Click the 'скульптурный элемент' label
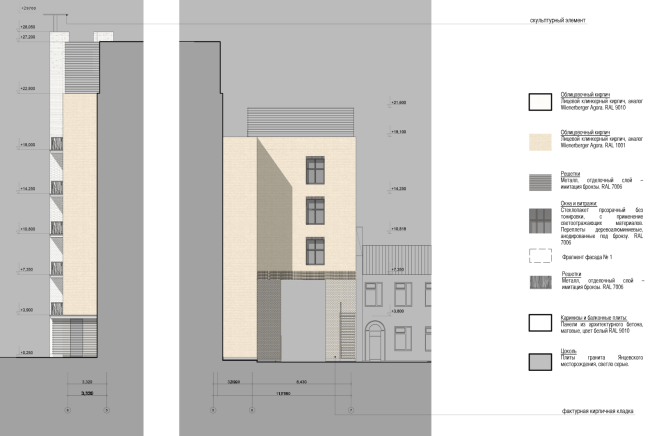The width and height of the screenshot is (650, 436). point(557,20)
